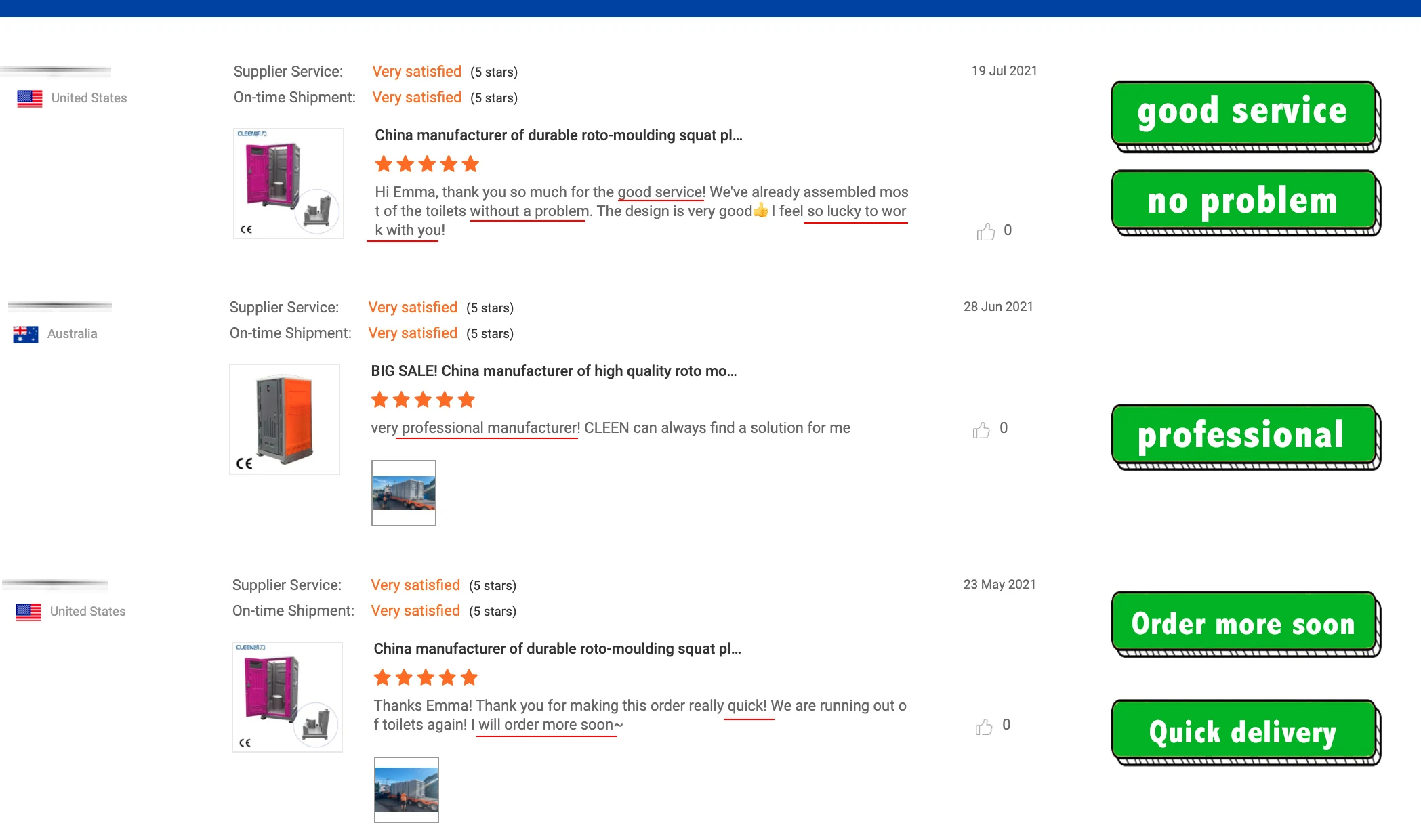Click the United States flag in first review
The width and height of the screenshot is (1421, 840).
click(30, 98)
